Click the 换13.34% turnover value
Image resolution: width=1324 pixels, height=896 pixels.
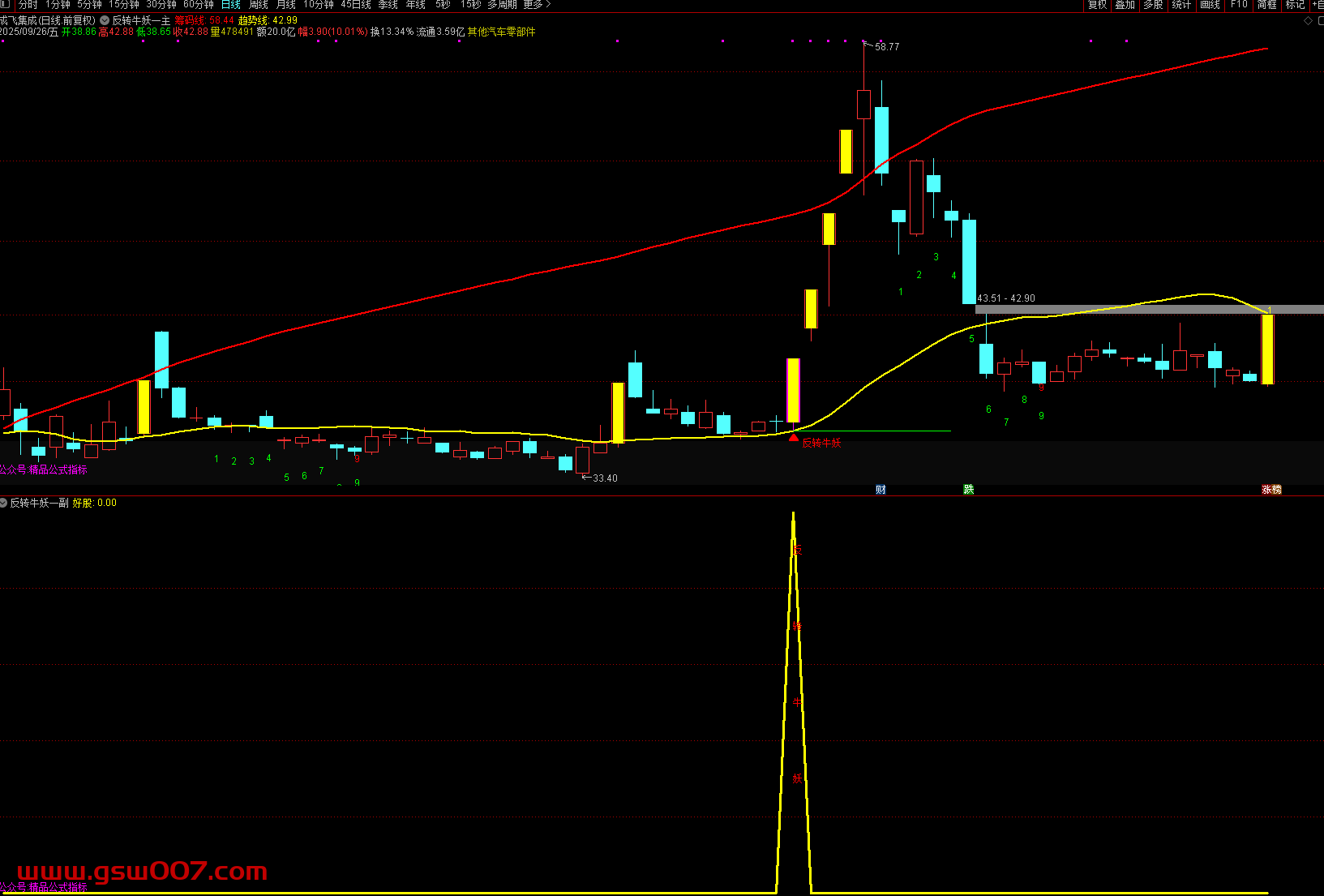[392, 32]
